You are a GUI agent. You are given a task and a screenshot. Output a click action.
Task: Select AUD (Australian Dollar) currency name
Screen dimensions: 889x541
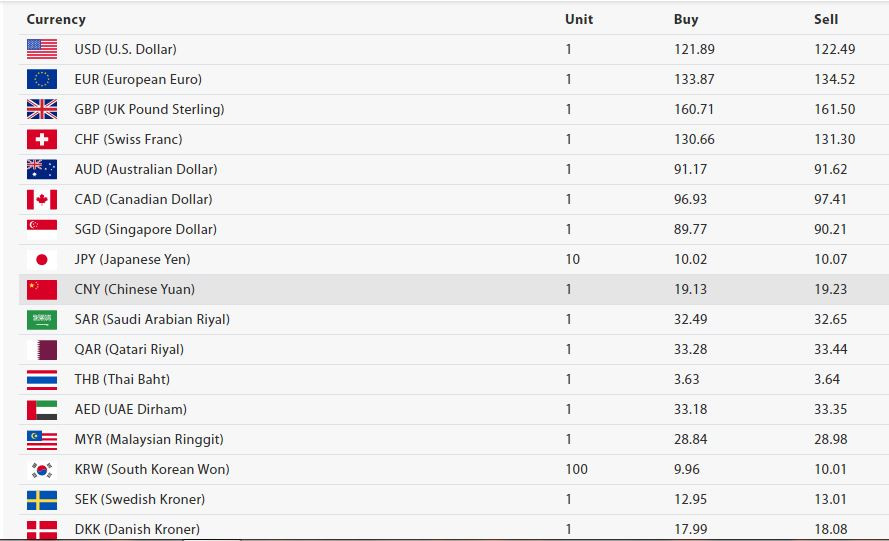pyautogui.click(x=146, y=169)
